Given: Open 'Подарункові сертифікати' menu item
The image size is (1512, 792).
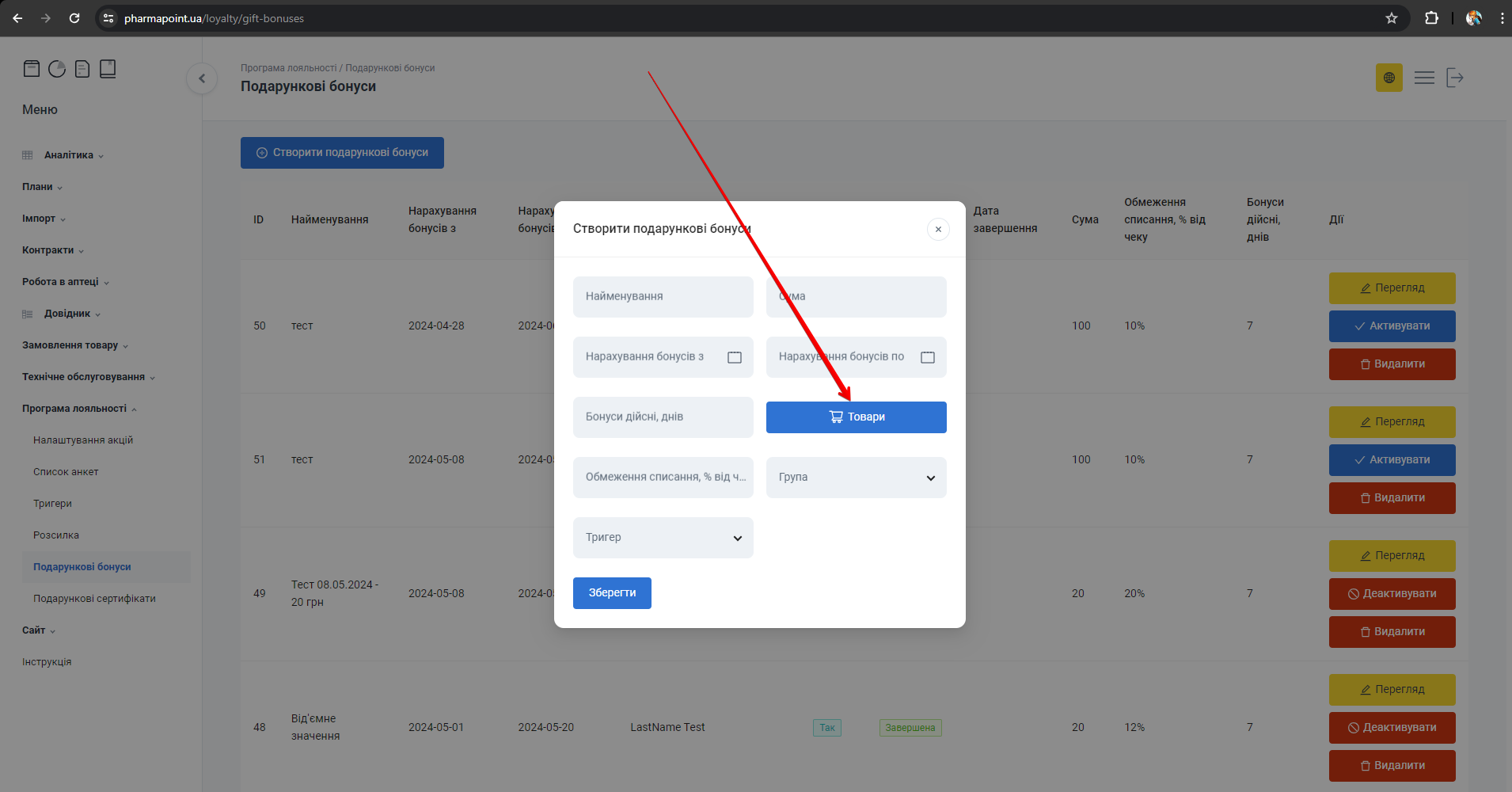Looking at the screenshot, I should tap(94, 599).
